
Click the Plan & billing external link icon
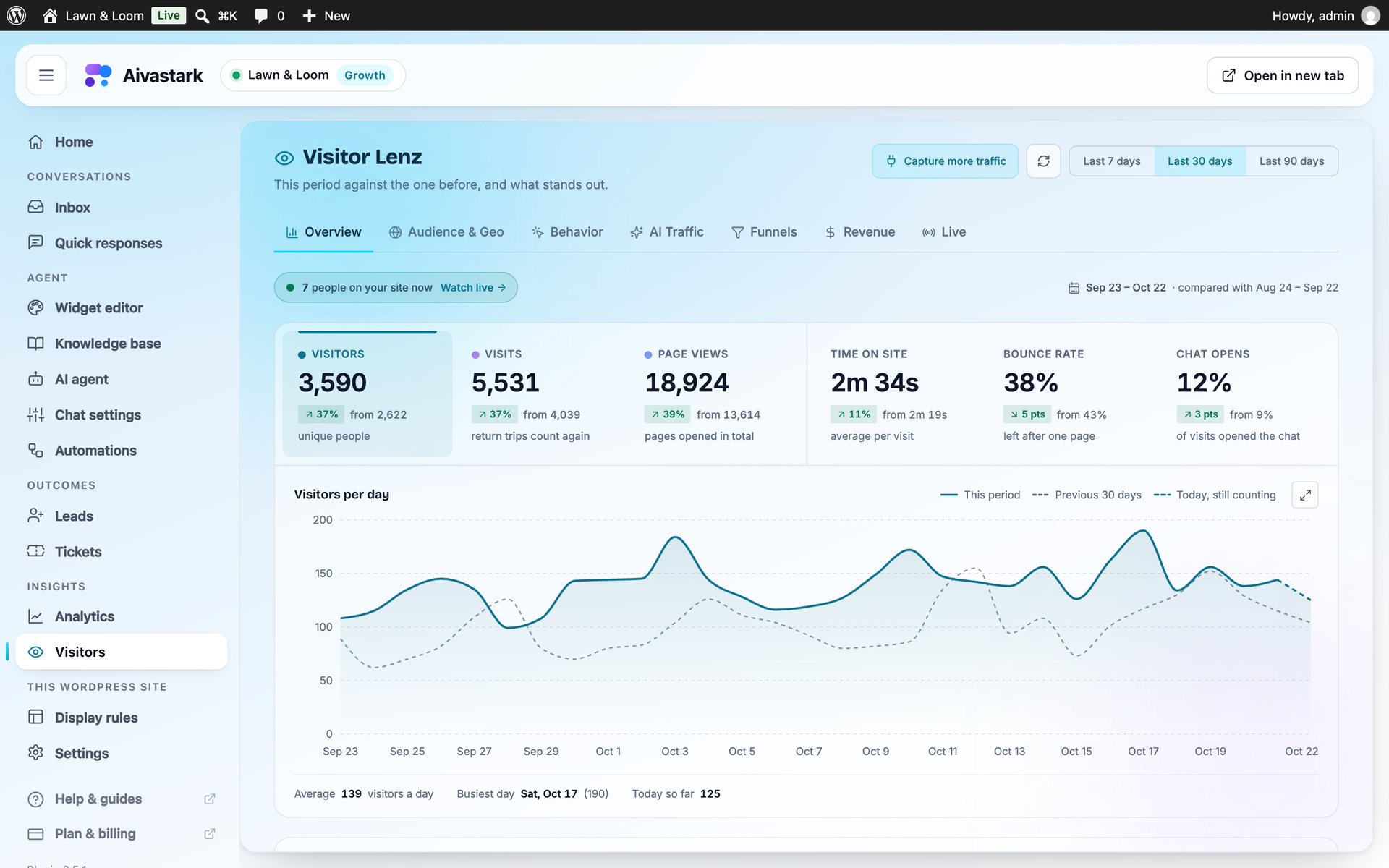point(210,833)
